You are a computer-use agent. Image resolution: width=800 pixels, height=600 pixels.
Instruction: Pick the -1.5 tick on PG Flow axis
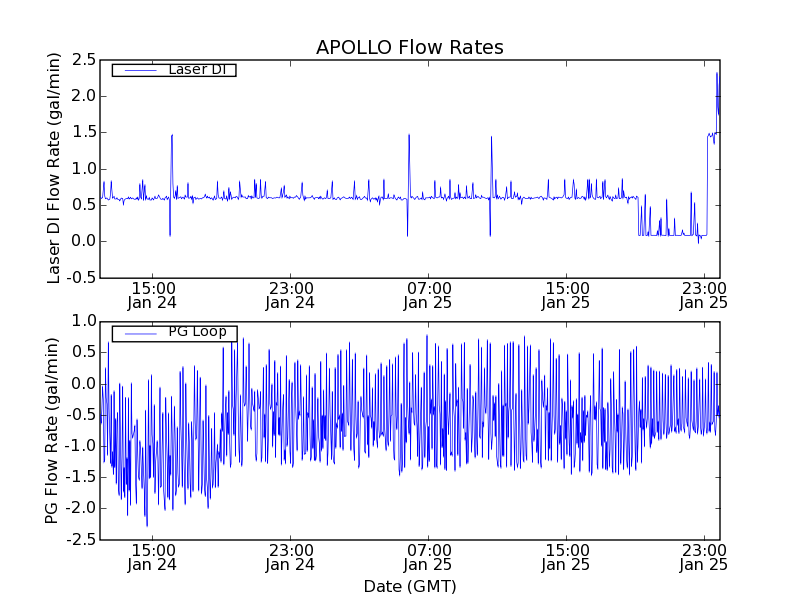pyautogui.click(x=81, y=477)
